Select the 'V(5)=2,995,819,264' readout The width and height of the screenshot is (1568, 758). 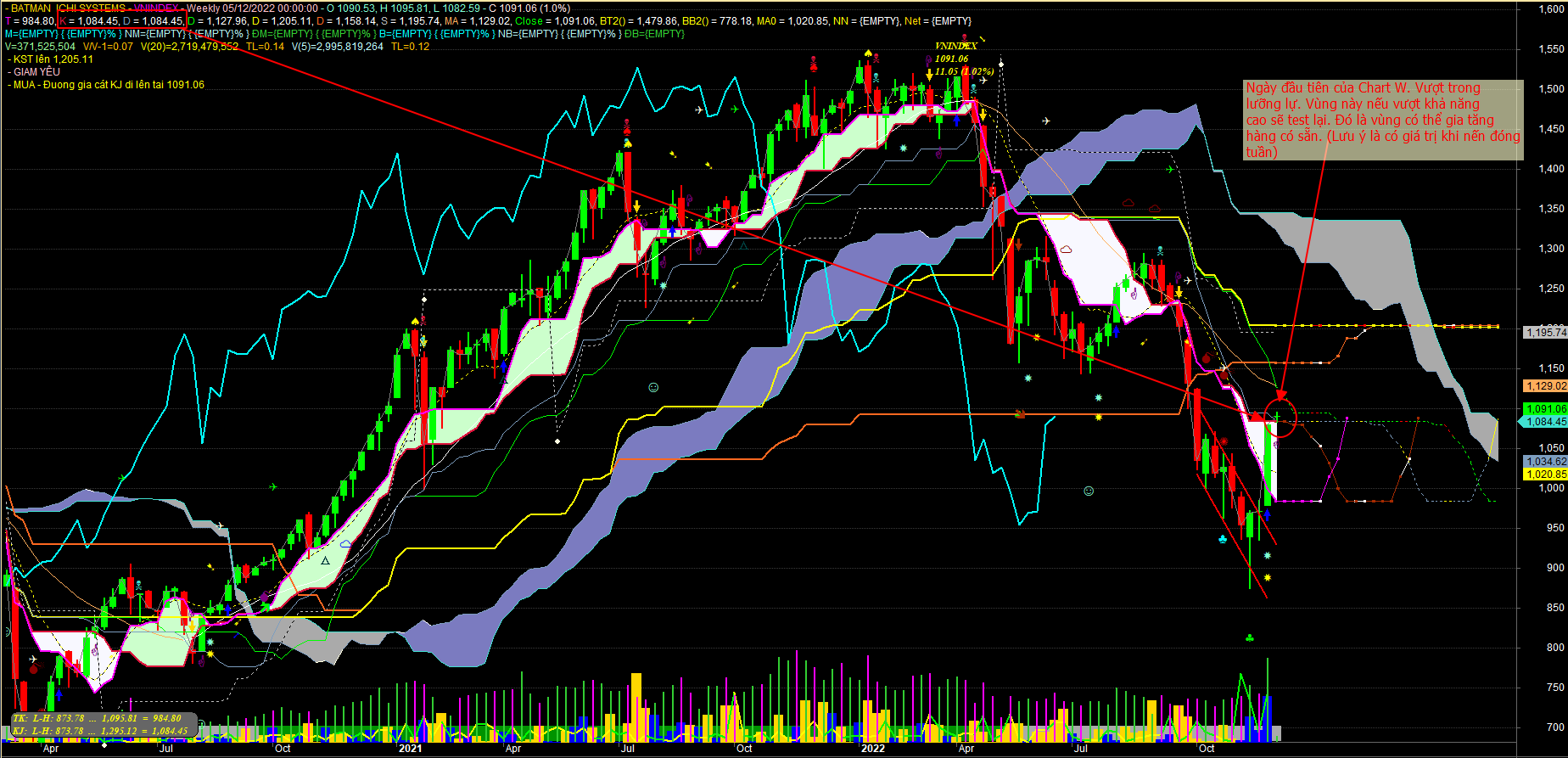pyautogui.click(x=338, y=47)
